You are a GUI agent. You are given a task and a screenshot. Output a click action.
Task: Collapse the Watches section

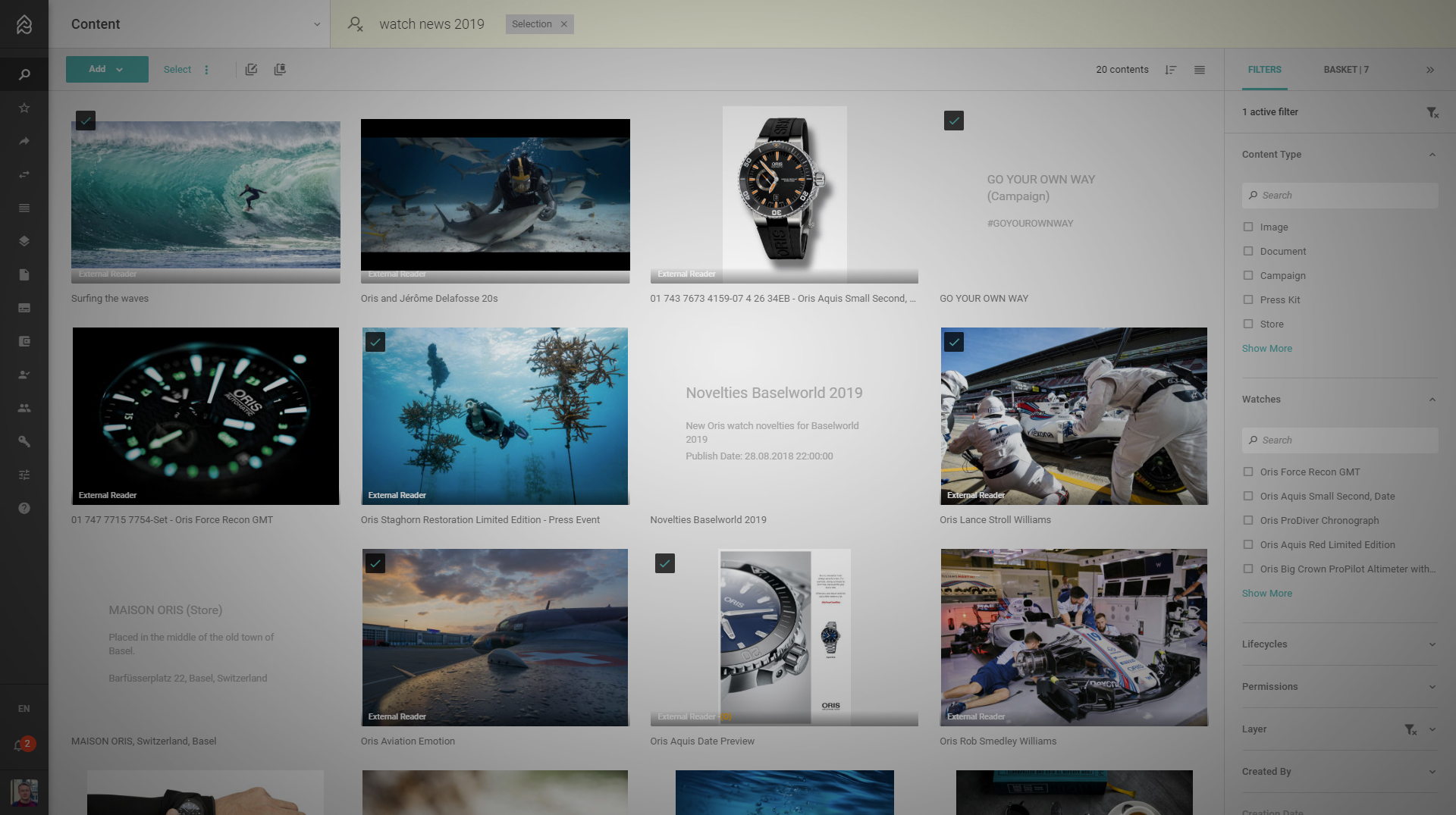[x=1432, y=400]
